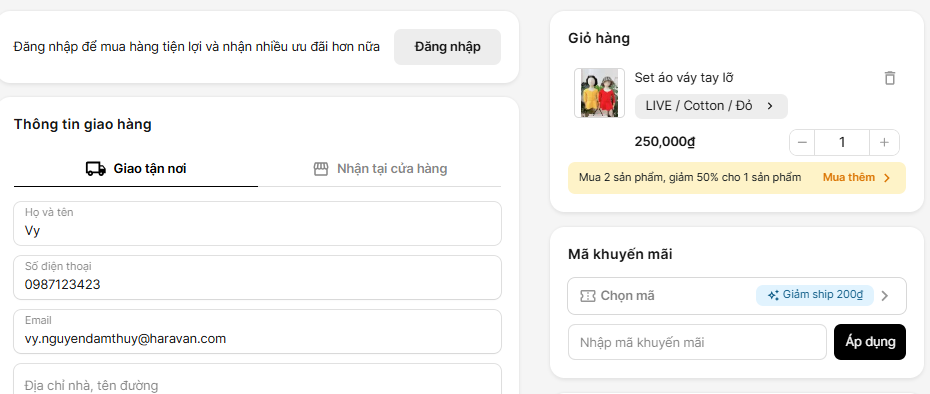Follow the Mua thêm link
This screenshot has width=930, height=394.
[x=848, y=177]
